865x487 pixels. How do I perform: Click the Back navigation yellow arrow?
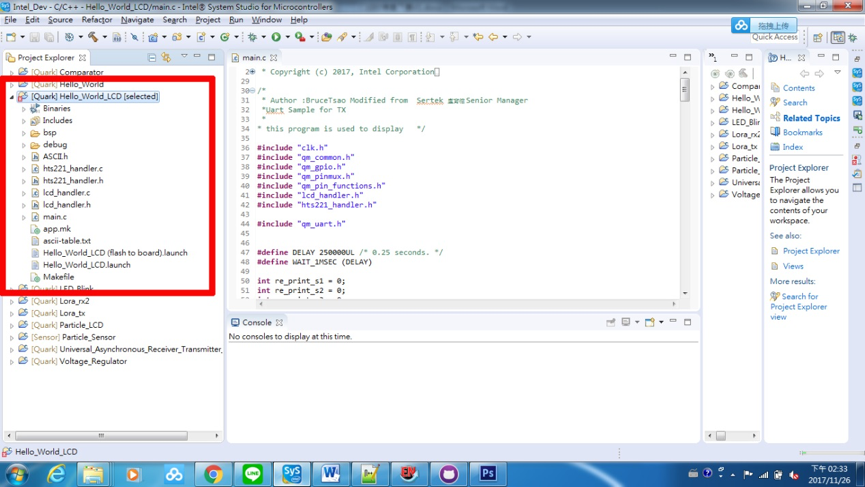coord(493,37)
